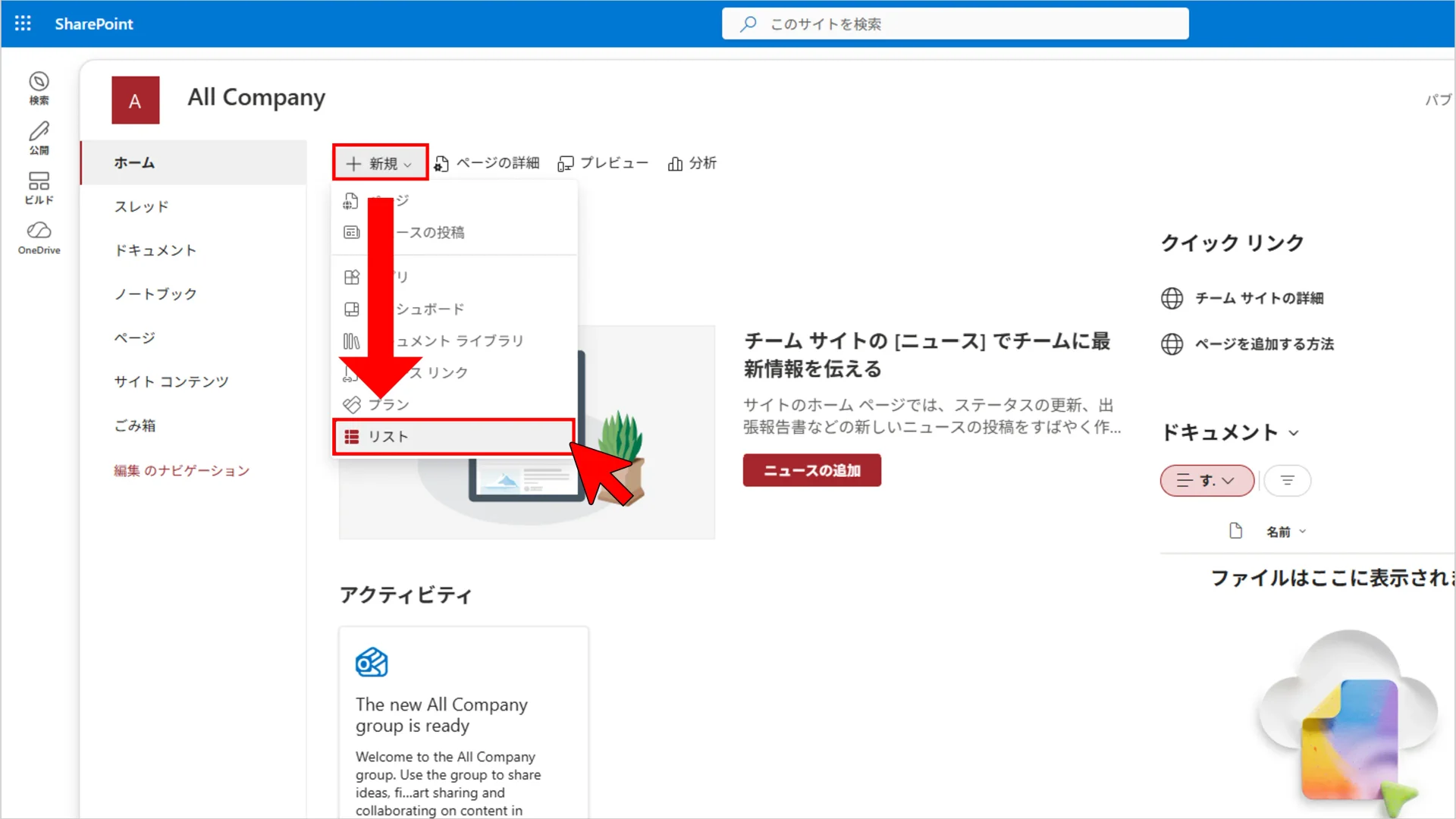Open チーム サイトの詳細 quick link

tap(1260, 299)
